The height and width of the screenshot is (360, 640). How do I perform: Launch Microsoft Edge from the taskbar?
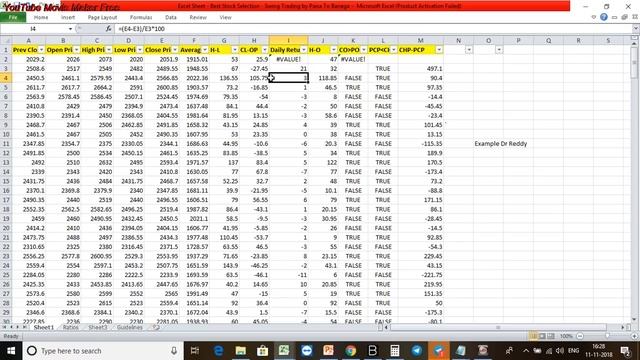(x=218, y=351)
